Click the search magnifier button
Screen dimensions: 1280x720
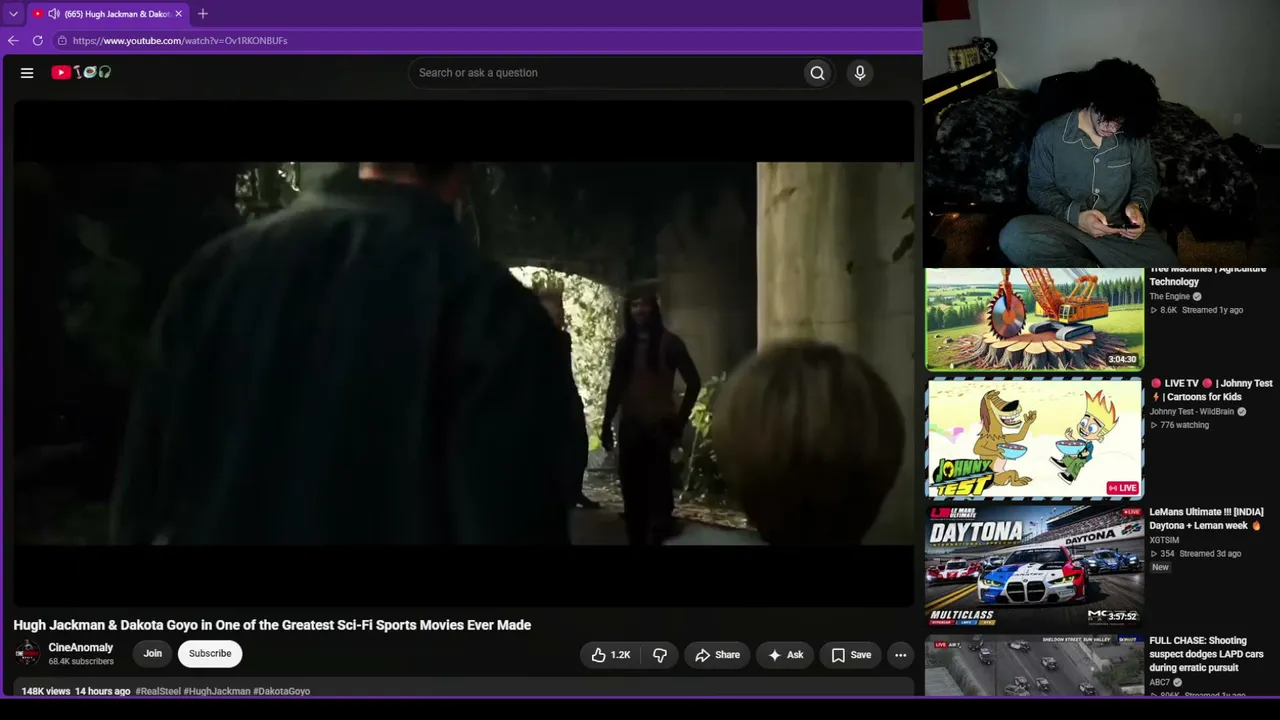click(x=817, y=73)
